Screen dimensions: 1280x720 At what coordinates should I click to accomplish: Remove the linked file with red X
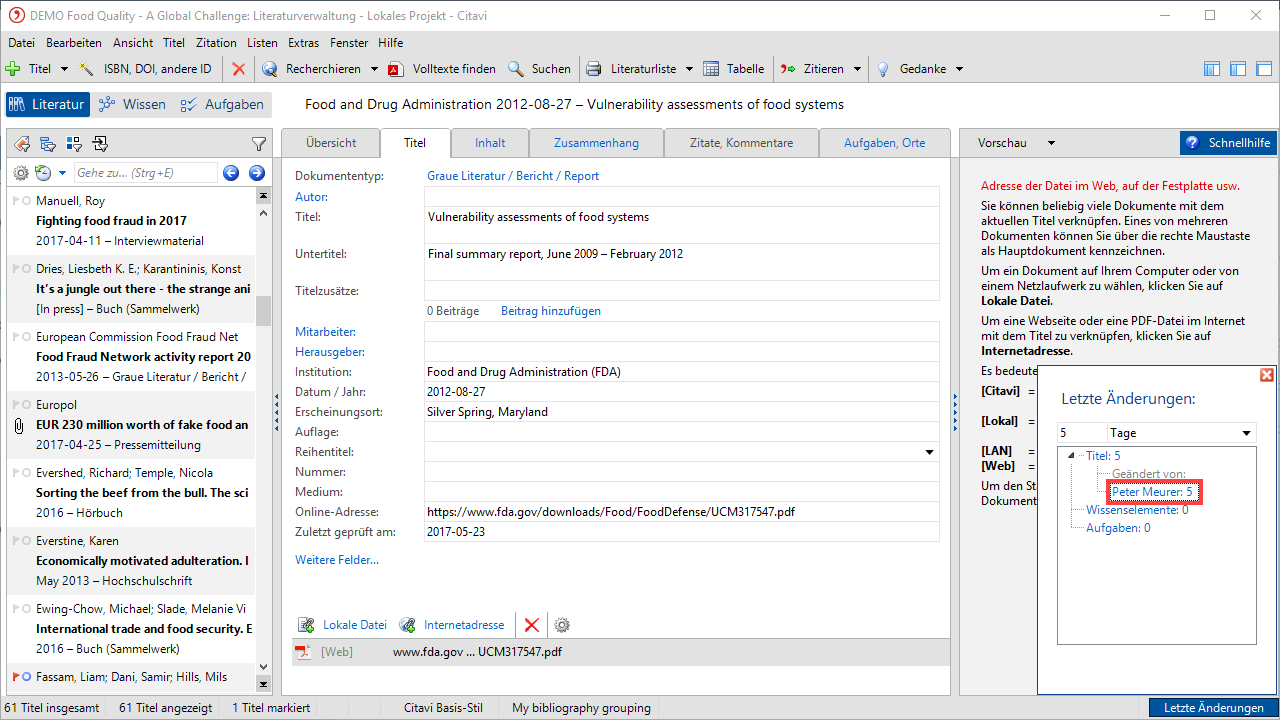click(532, 625)
